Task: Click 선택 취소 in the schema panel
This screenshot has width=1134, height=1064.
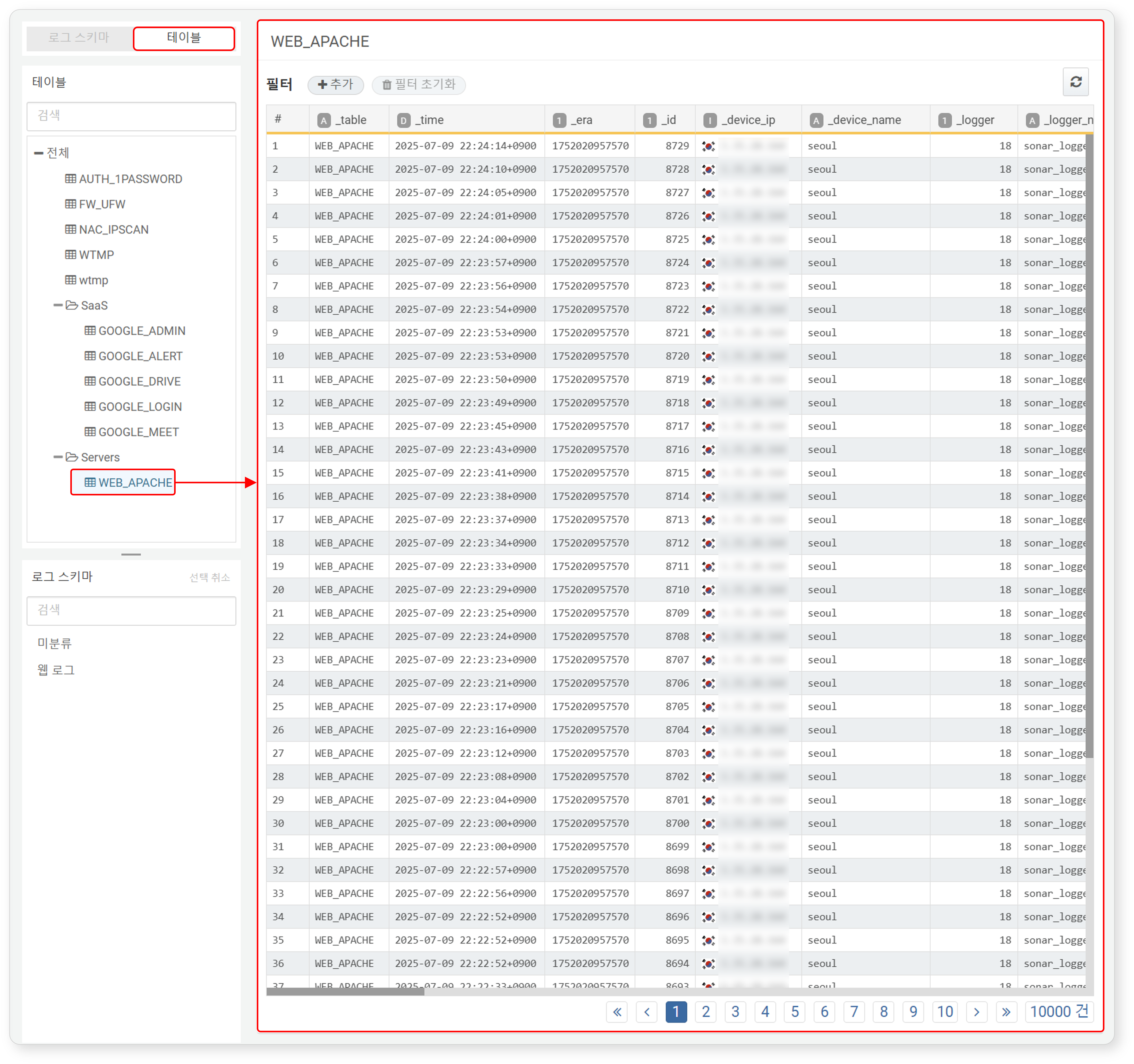Action: (x=209, y=577)
